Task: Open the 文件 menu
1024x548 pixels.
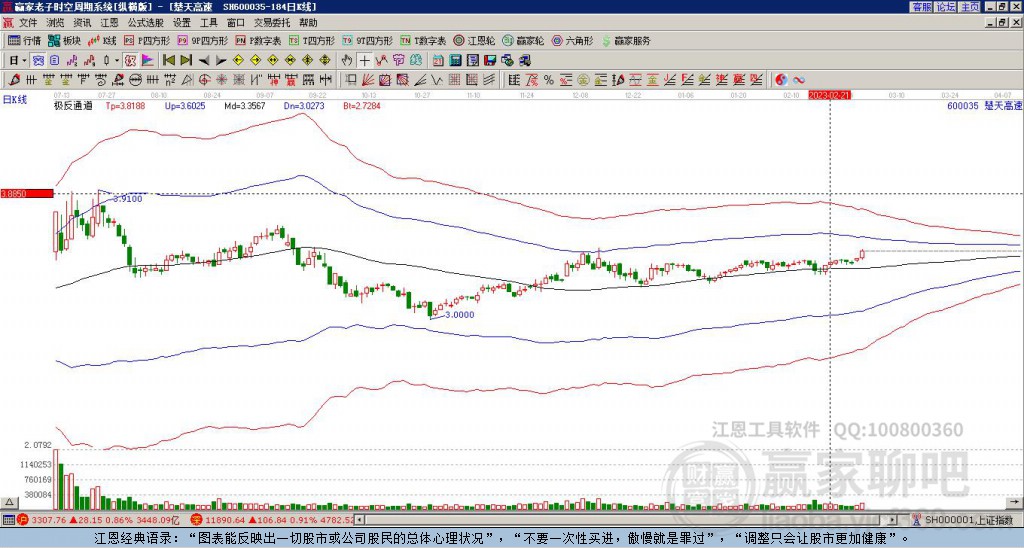Action: [28, 23]
